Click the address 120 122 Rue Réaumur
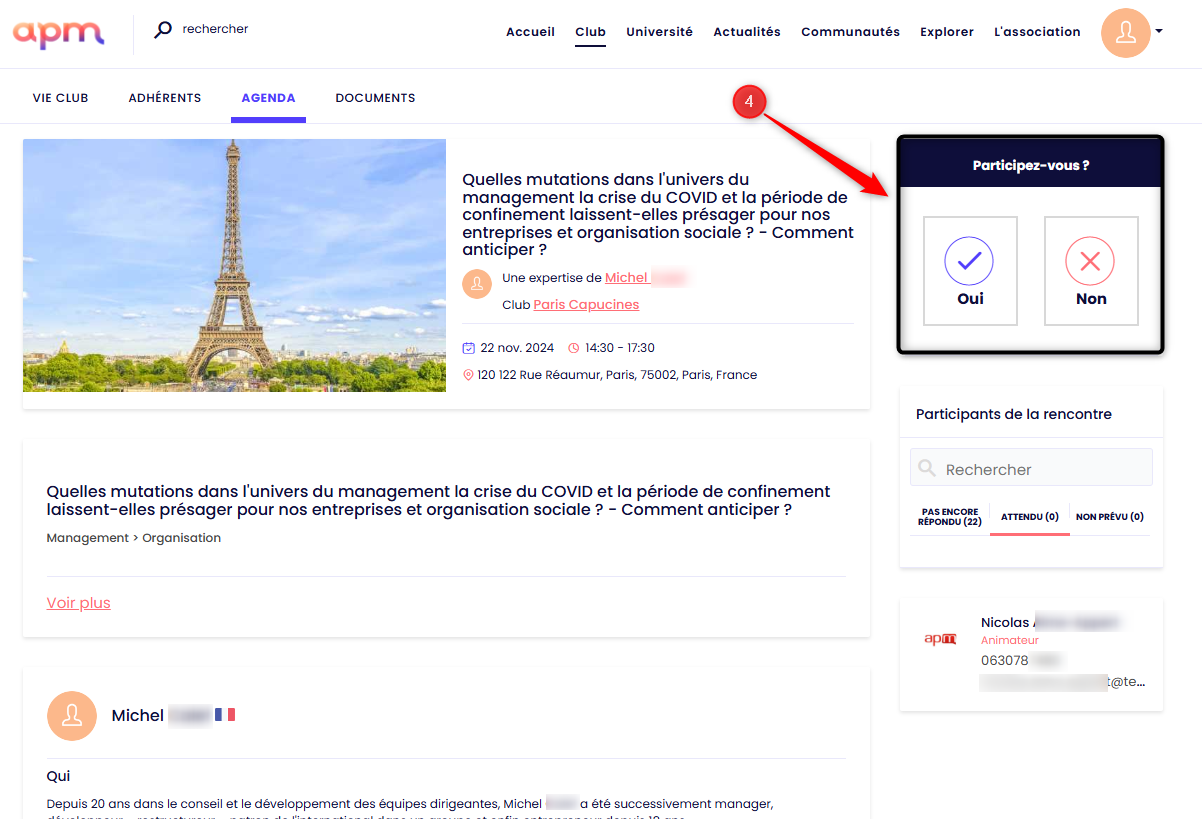 point(617,375)
